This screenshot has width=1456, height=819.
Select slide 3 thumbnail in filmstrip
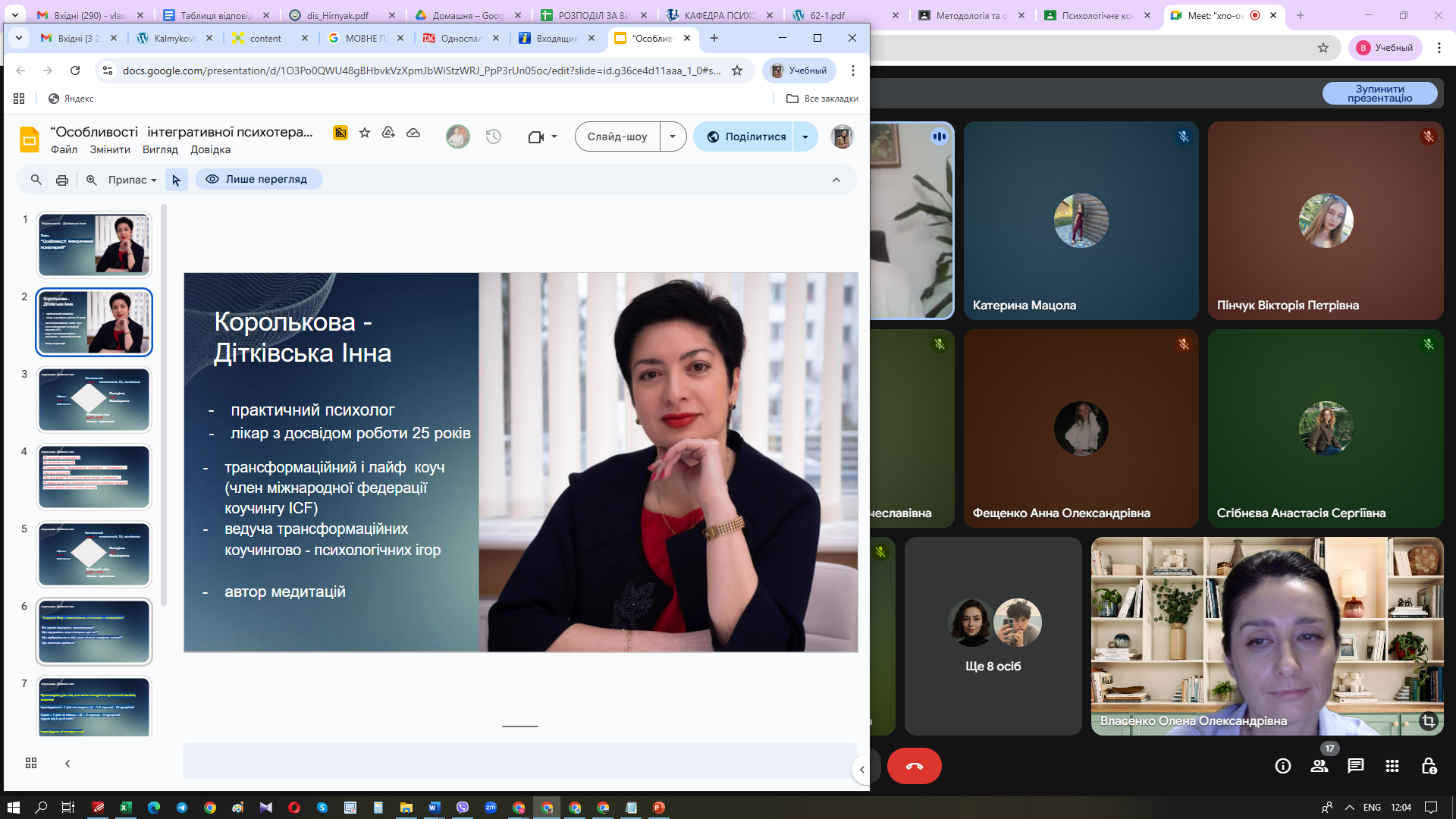tap(94, 400)
